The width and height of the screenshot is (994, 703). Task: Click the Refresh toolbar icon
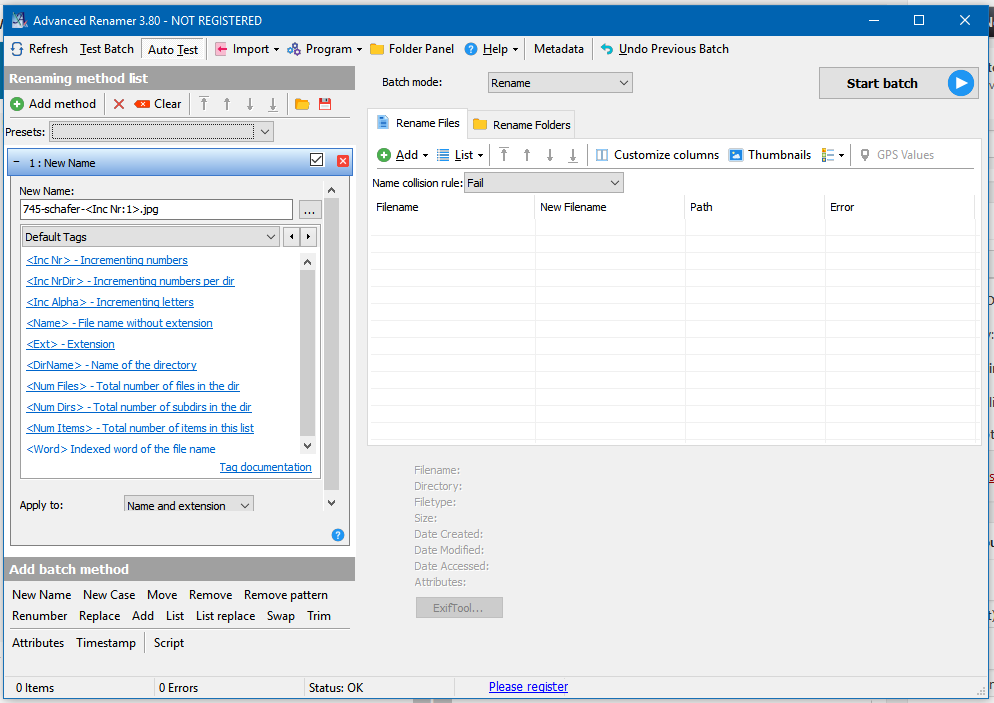(x=17, y=49)
